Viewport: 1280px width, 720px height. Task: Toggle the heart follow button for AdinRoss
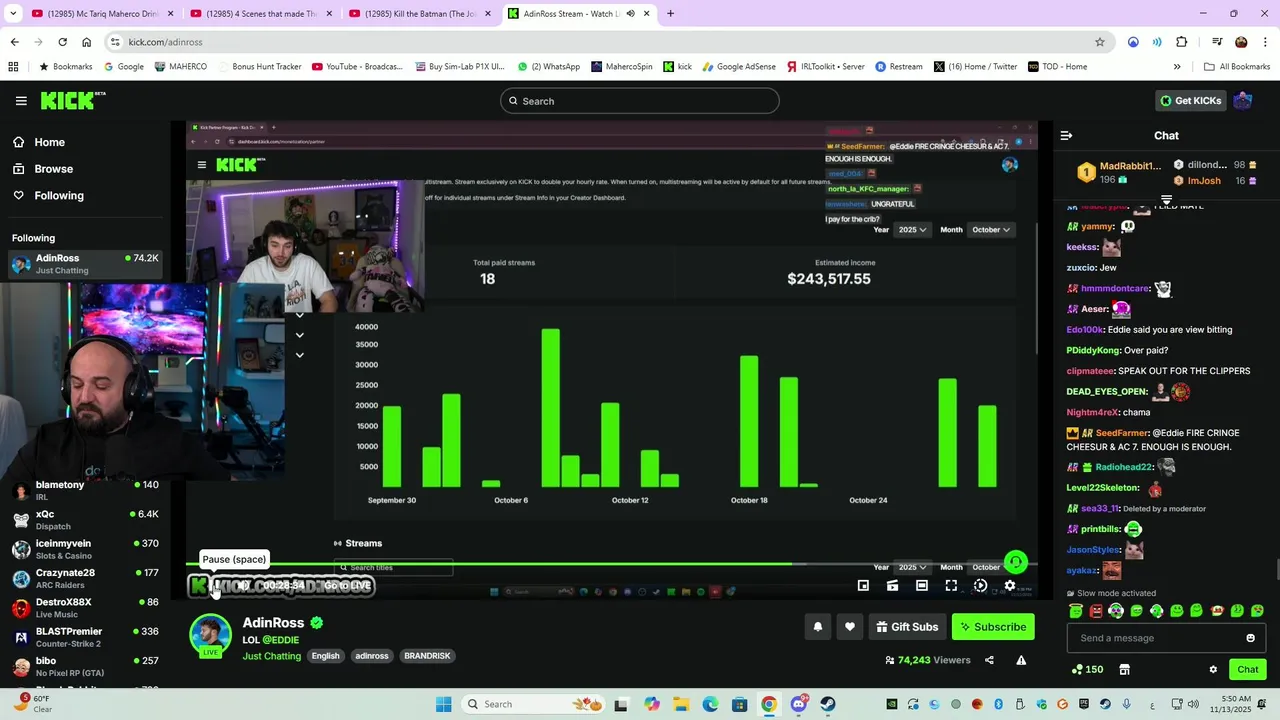[849, 627]
